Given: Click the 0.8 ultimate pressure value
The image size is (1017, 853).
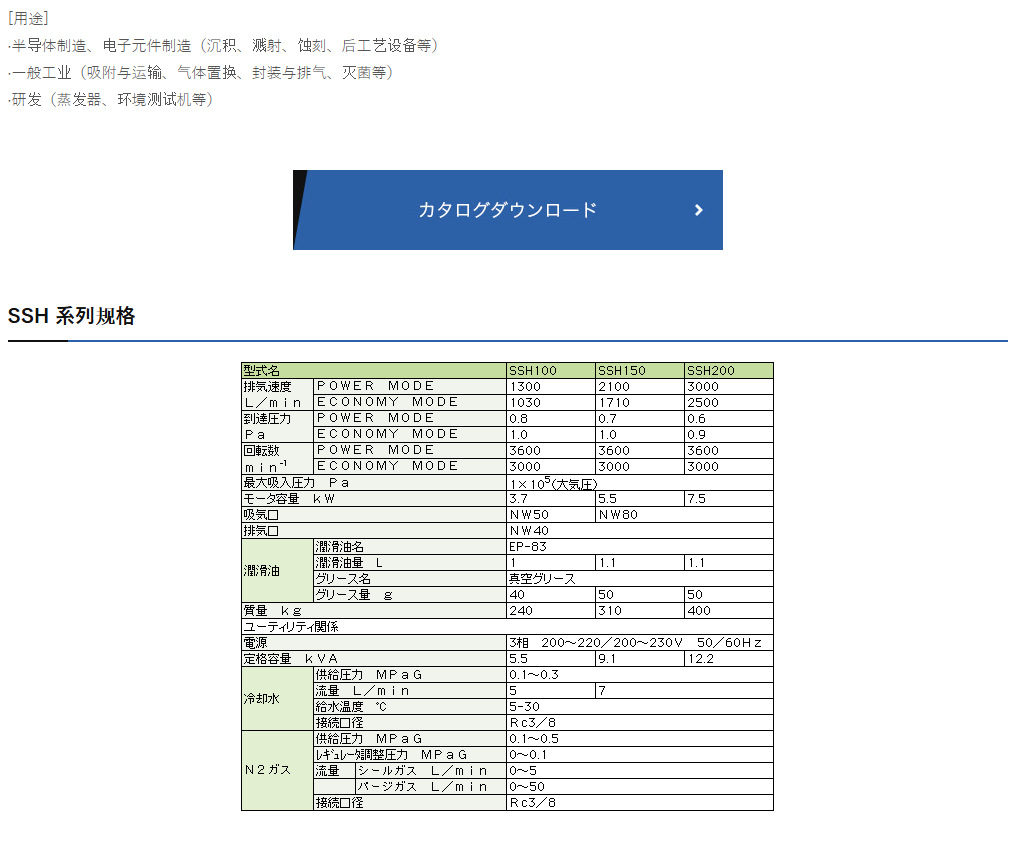Looking at the screenshot, I should (x=550, y=418).
